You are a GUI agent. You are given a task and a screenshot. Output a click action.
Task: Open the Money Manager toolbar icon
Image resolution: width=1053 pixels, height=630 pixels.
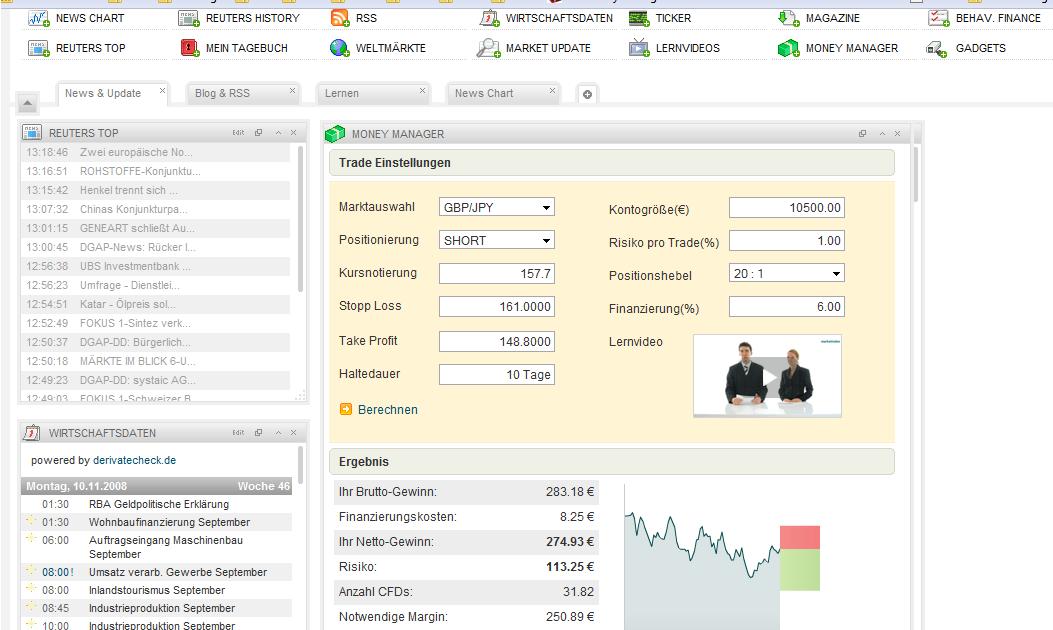pos(789,48)
